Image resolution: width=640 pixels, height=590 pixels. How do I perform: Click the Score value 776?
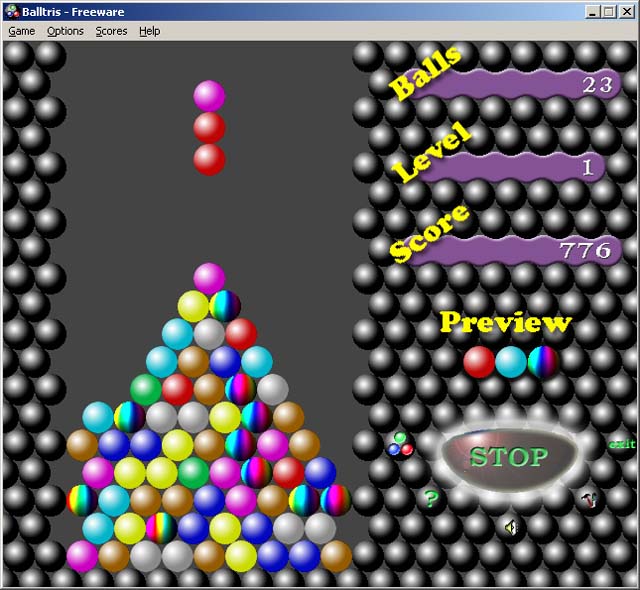click(585, 250)
